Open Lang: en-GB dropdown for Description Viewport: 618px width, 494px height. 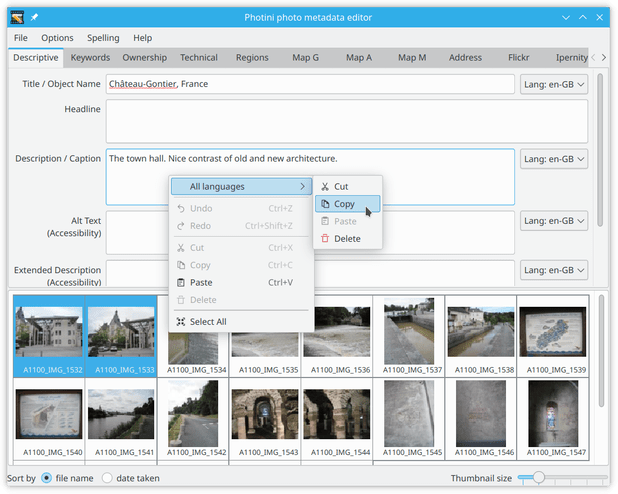(x=554, y=159)
